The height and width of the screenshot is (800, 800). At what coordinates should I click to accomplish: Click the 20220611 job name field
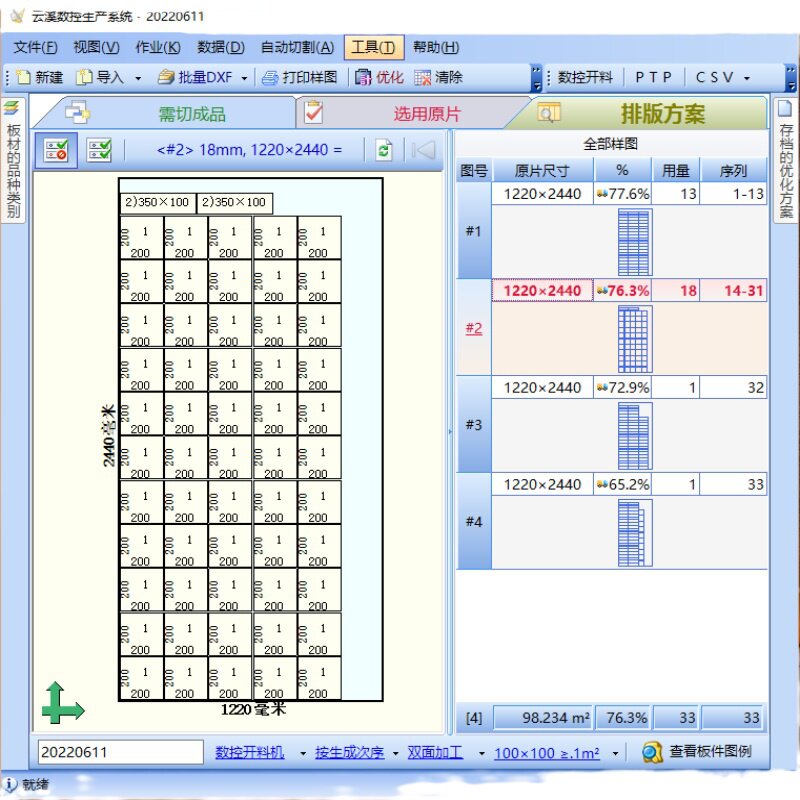[x=120, y=752]
